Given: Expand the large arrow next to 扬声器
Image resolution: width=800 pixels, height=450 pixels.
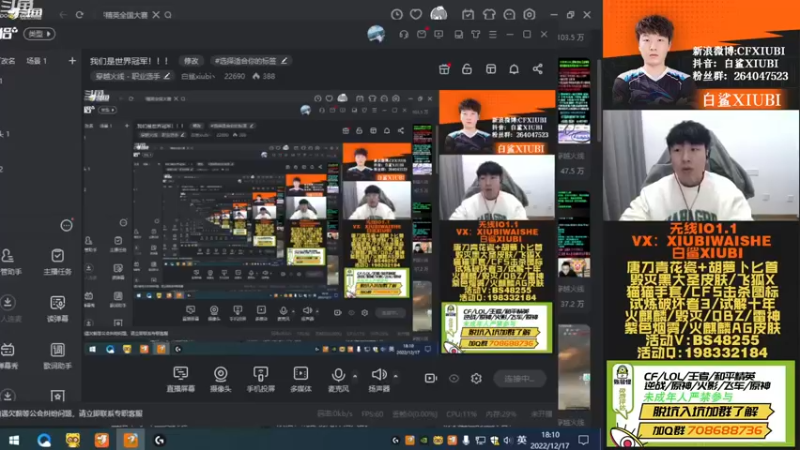Looking at the screenshot, I should point(395,376).
